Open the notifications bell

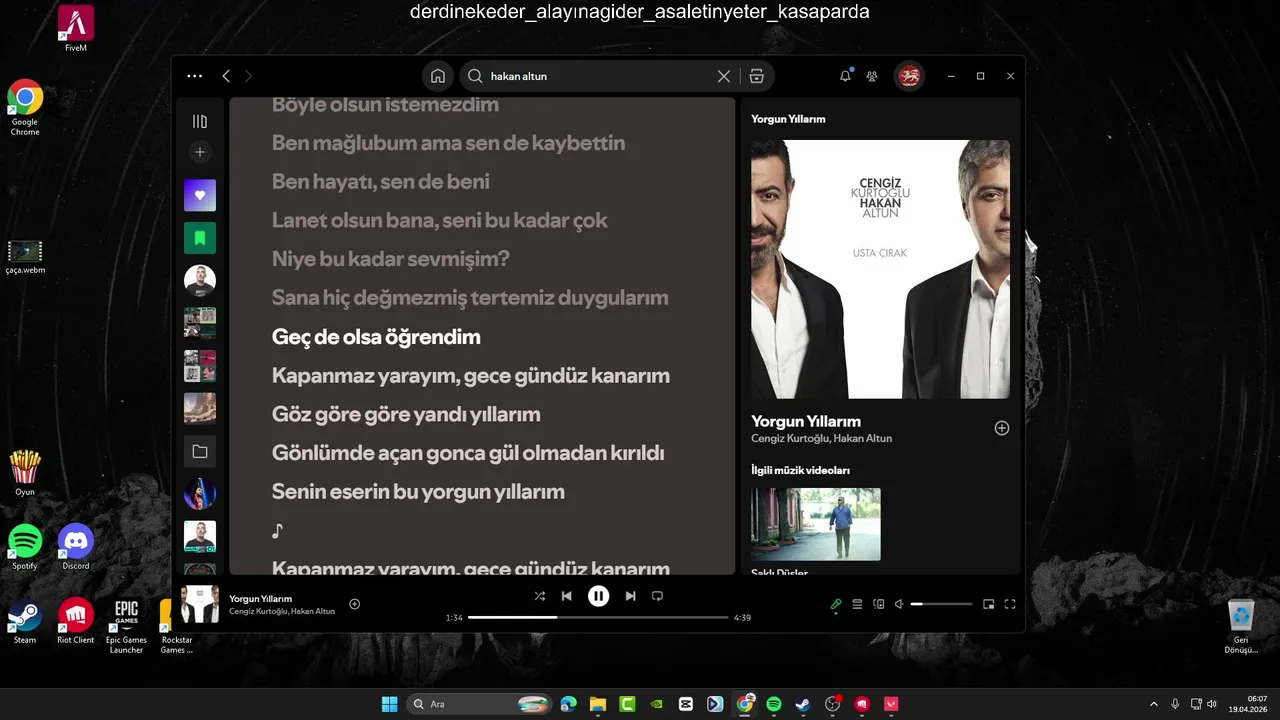[845, 76]
